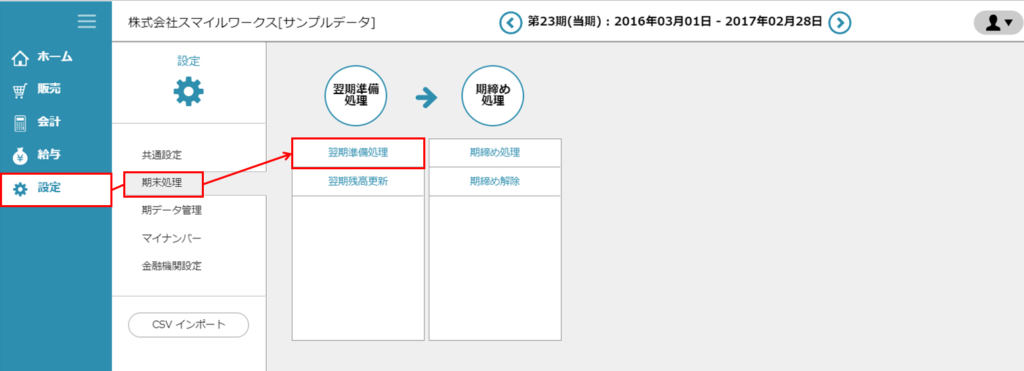Open the 期締め解除 link

(x=495, y=182)
